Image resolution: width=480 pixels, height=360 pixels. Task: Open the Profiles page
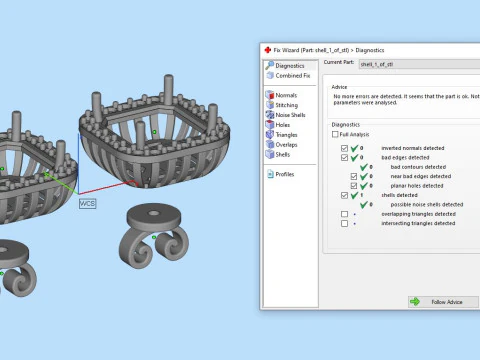284,174
